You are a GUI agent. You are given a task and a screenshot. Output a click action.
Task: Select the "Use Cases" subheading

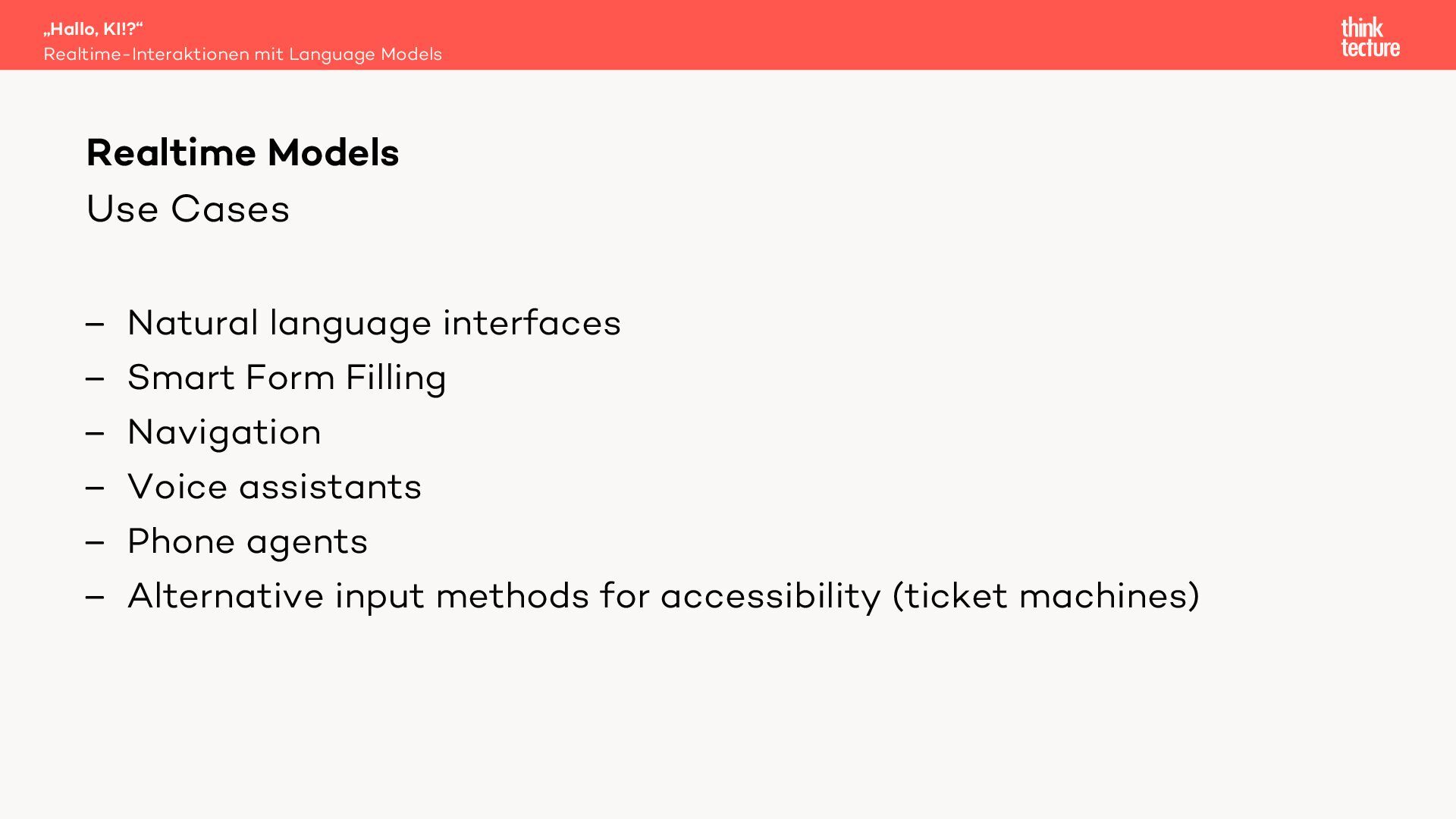tap(188, 209)
